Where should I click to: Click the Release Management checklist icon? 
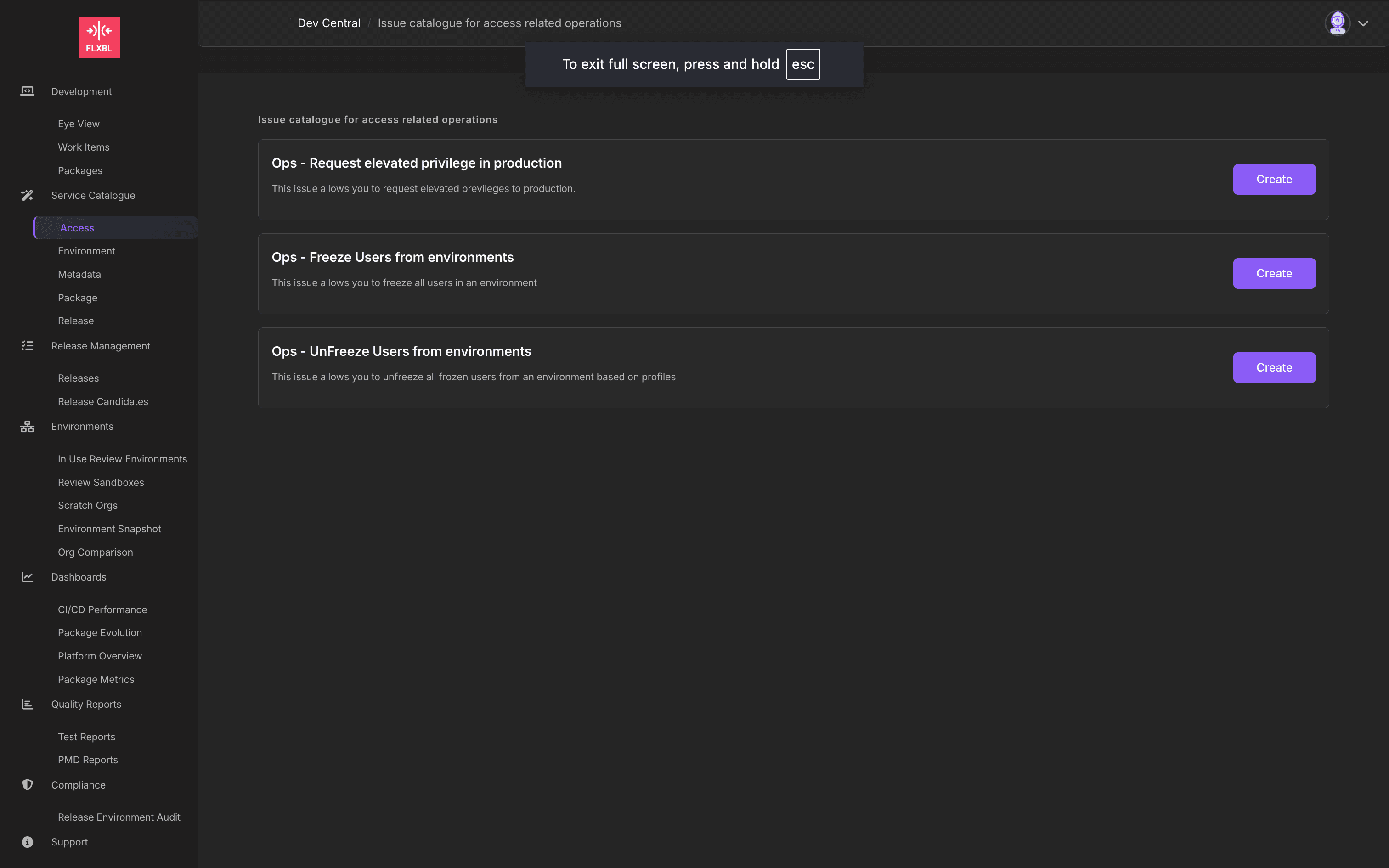click(x=27, y=345)
